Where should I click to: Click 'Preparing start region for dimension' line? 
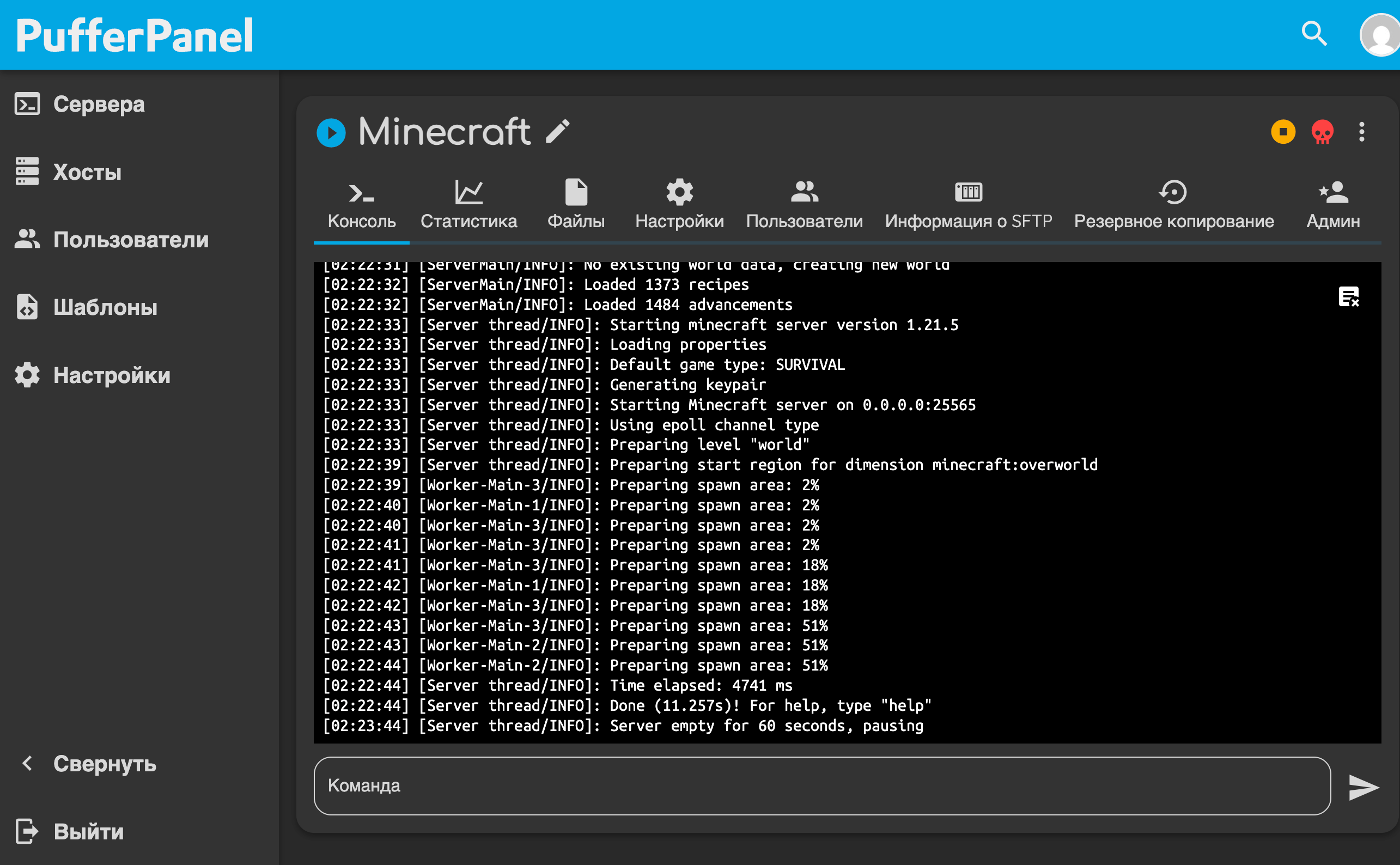click(x=710, y=465)
